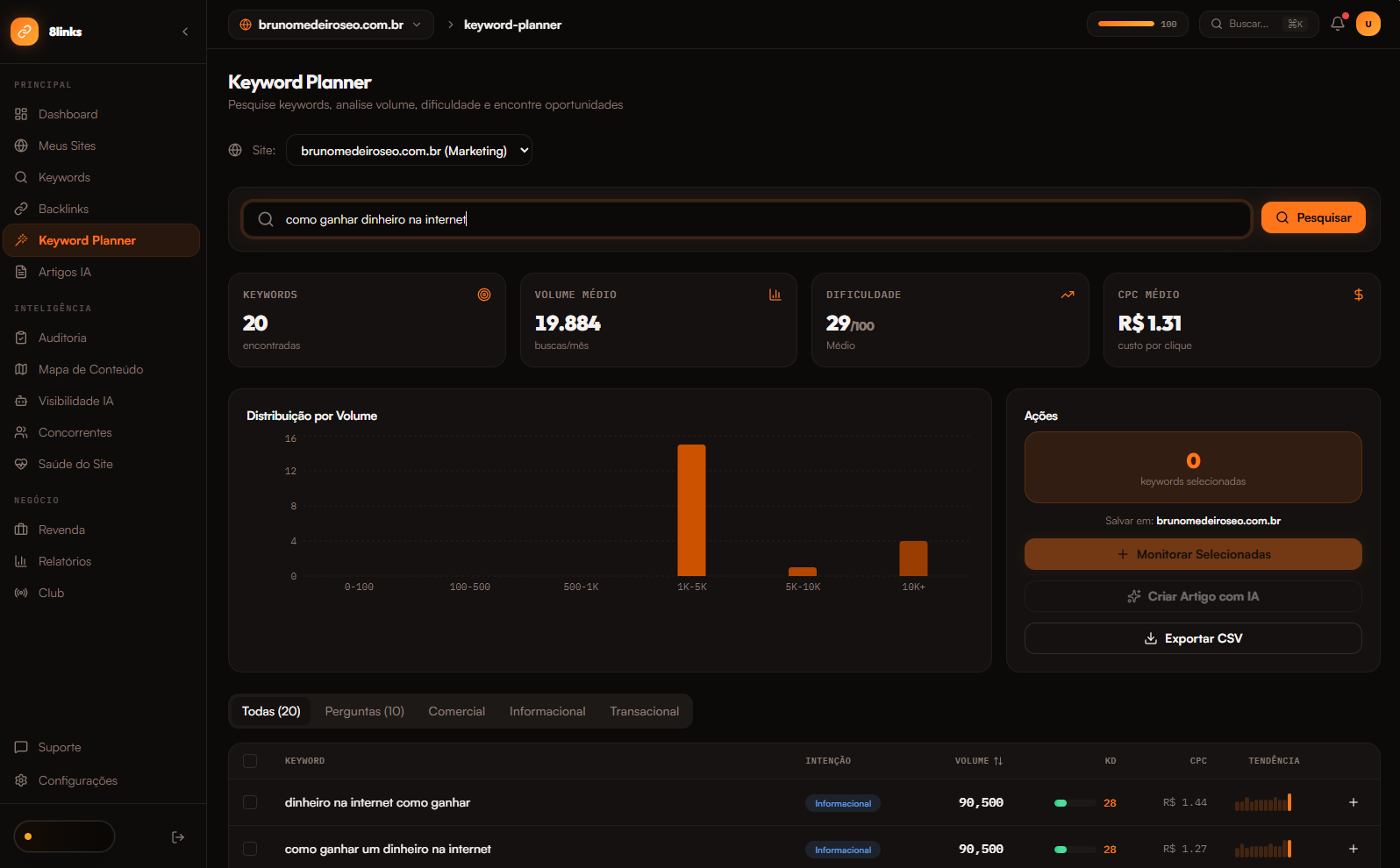The width and height of the screenshot is (1400, 868).
Task: Toggle the theme switch in the sidebar
Action: 64,836
